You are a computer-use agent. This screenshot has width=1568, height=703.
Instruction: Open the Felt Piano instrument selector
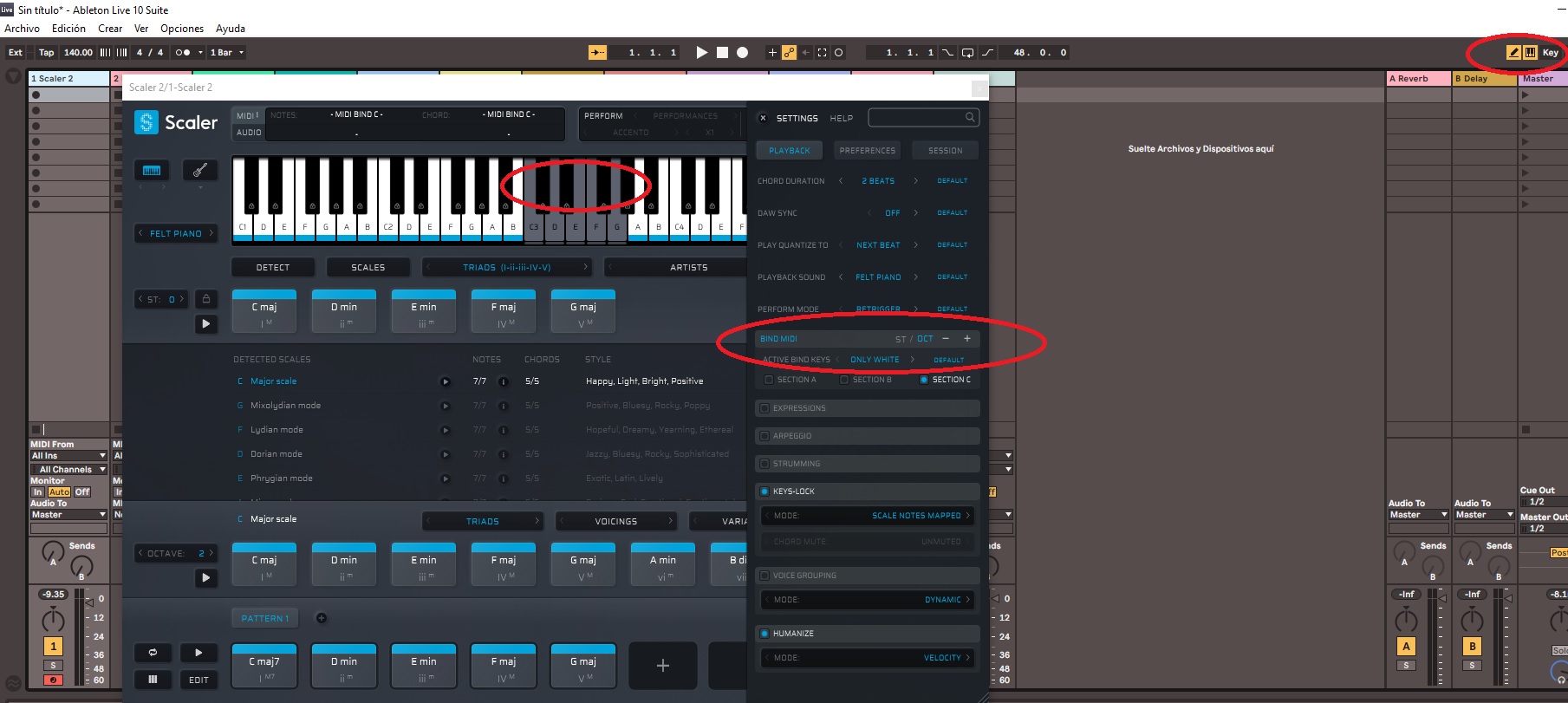coord(176,233)
